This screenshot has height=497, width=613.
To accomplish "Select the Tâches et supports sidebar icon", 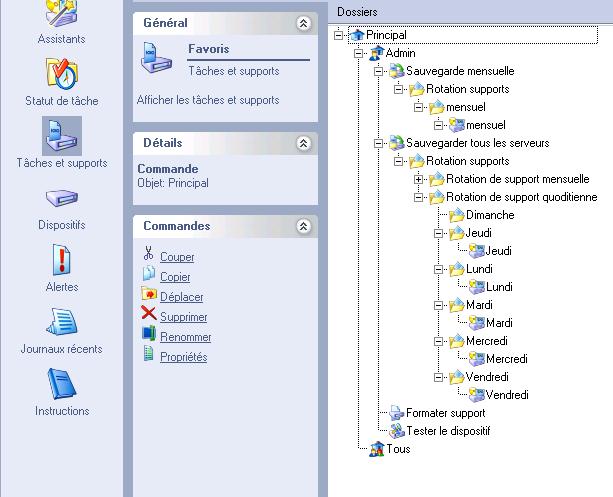I will coord(61,136).
